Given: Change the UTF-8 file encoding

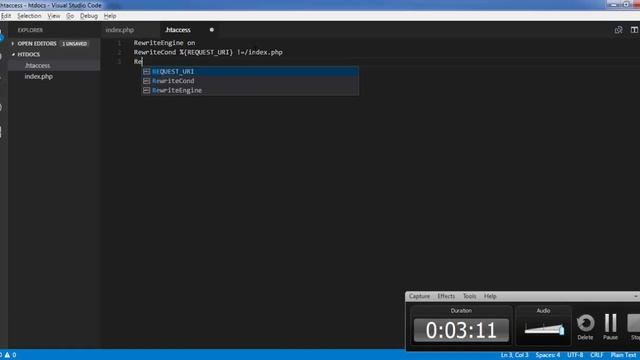Looking at the screenshot, I should [x=575, y=355].
